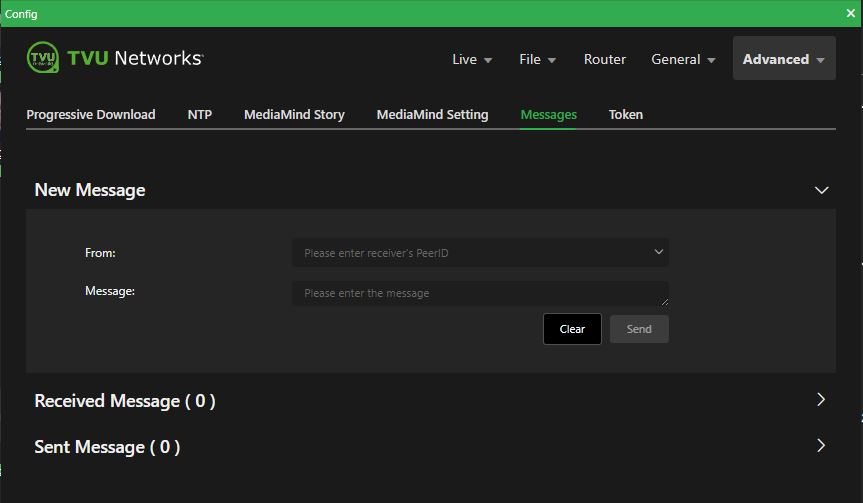Expand the Sent Message section arrow

tap(821, 446)
